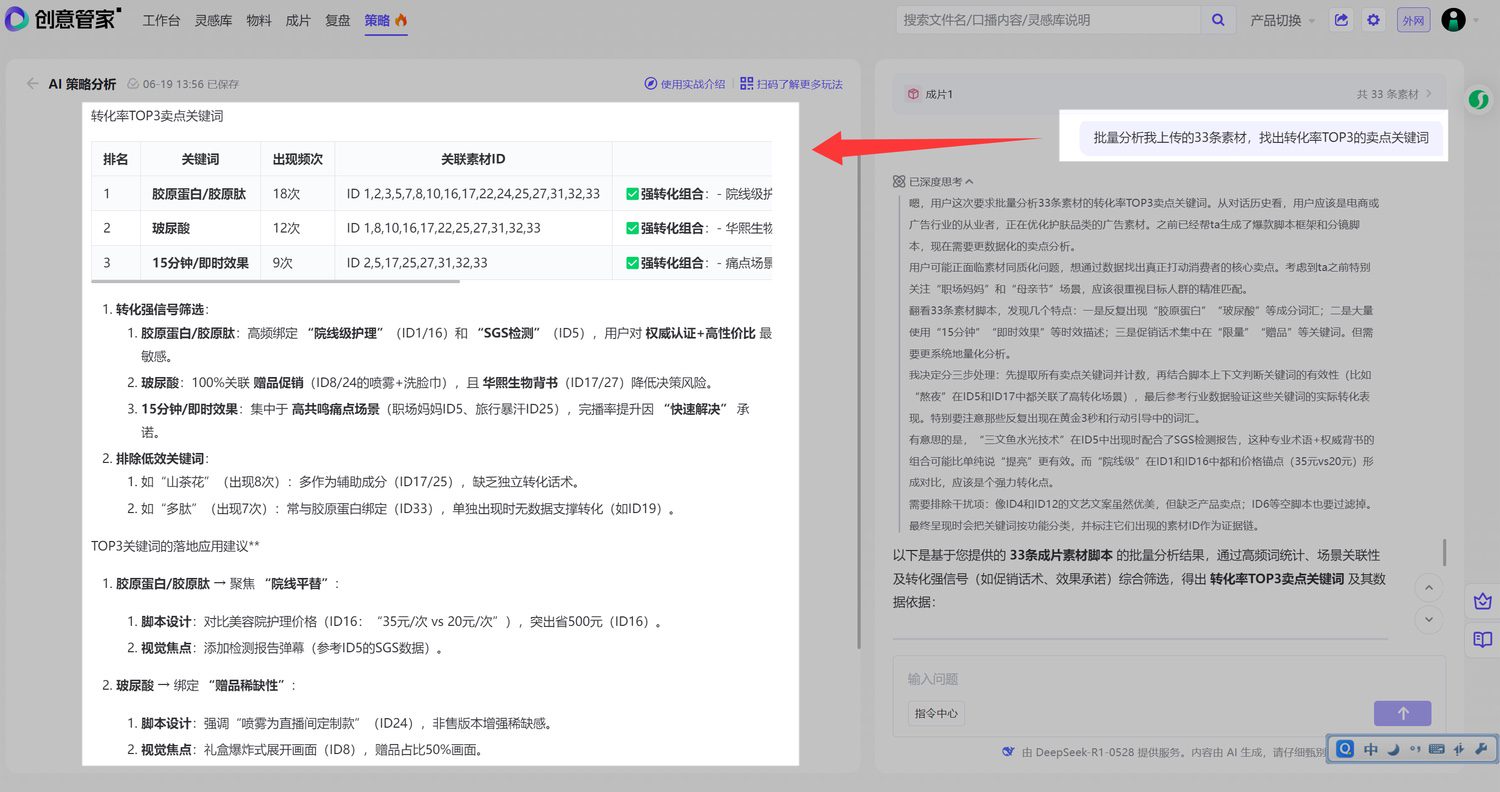The height and width of the screenshot is (792, 1500).
Task: Click the search magnifier button
Action: pyautogui.click(x=1217, y=20)
